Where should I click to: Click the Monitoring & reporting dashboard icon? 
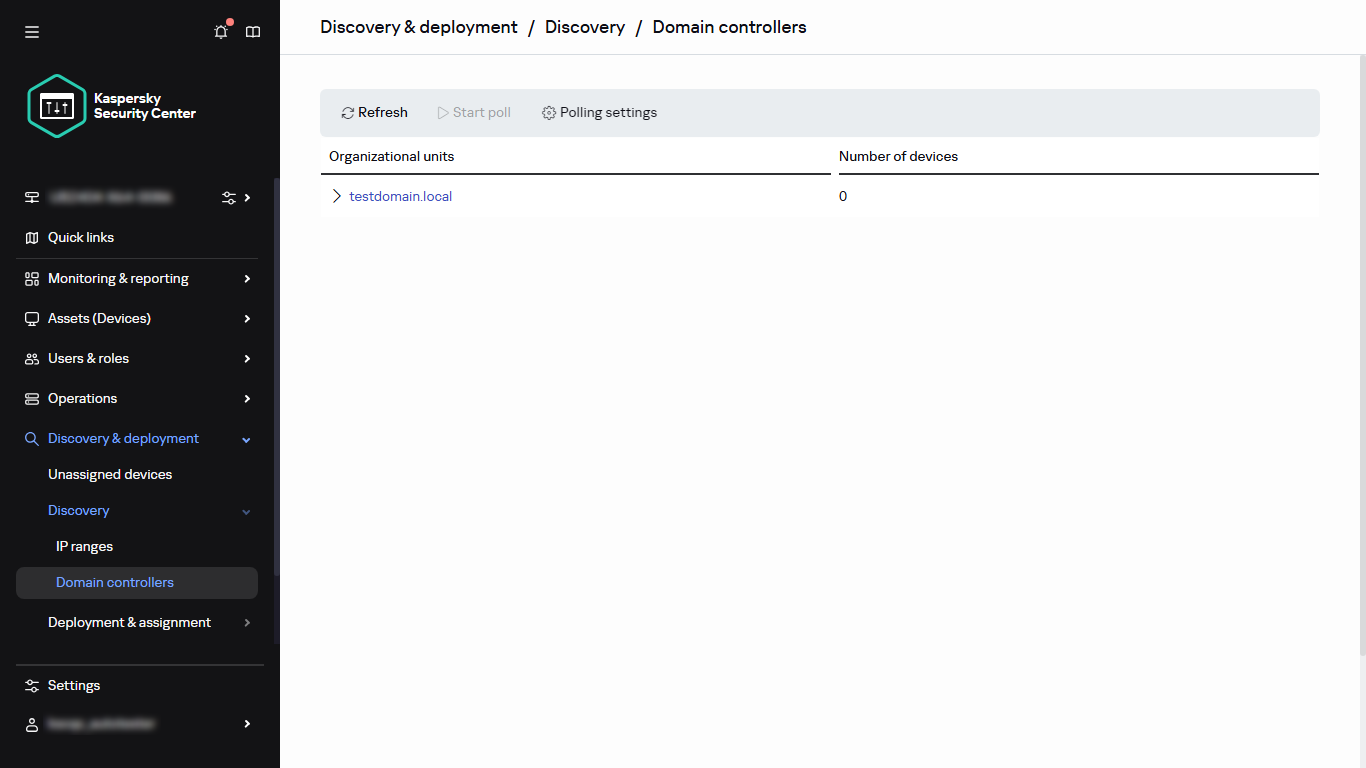[x=31, y=278]
